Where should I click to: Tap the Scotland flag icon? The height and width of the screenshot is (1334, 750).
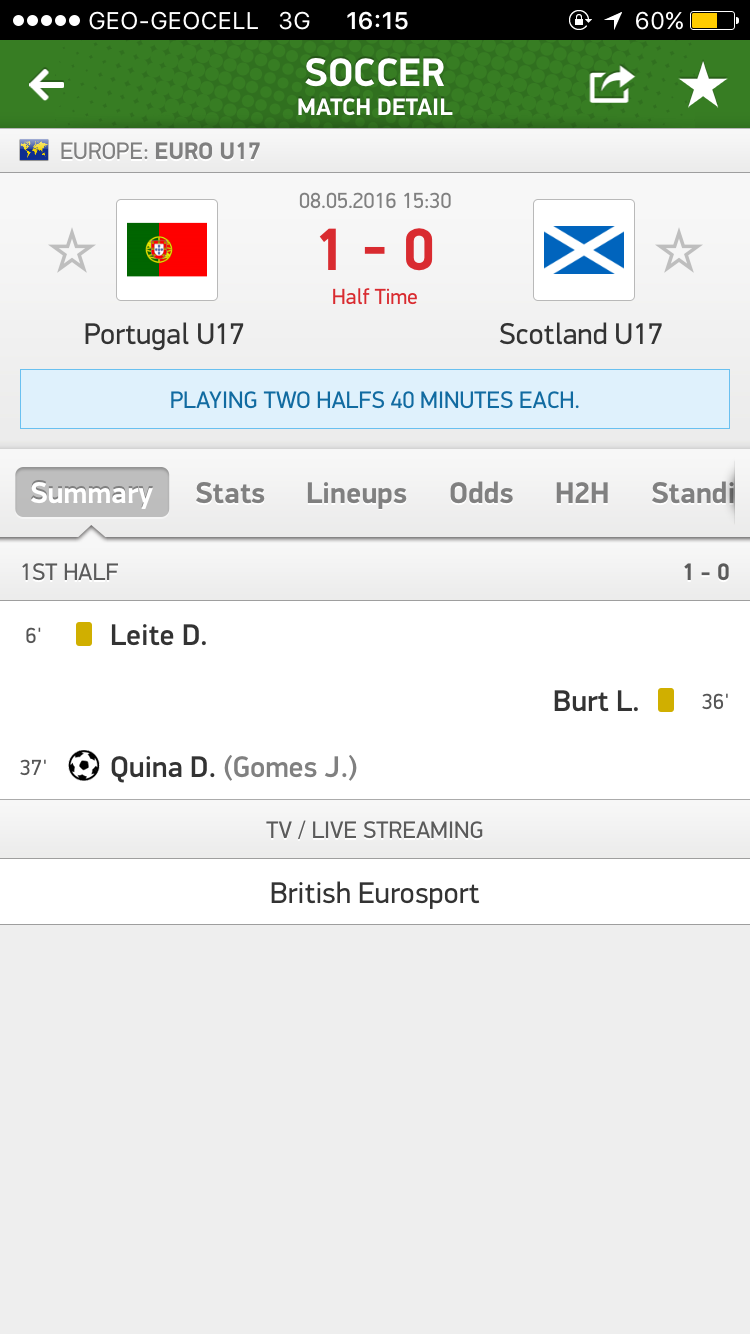[x=584, y=250]
